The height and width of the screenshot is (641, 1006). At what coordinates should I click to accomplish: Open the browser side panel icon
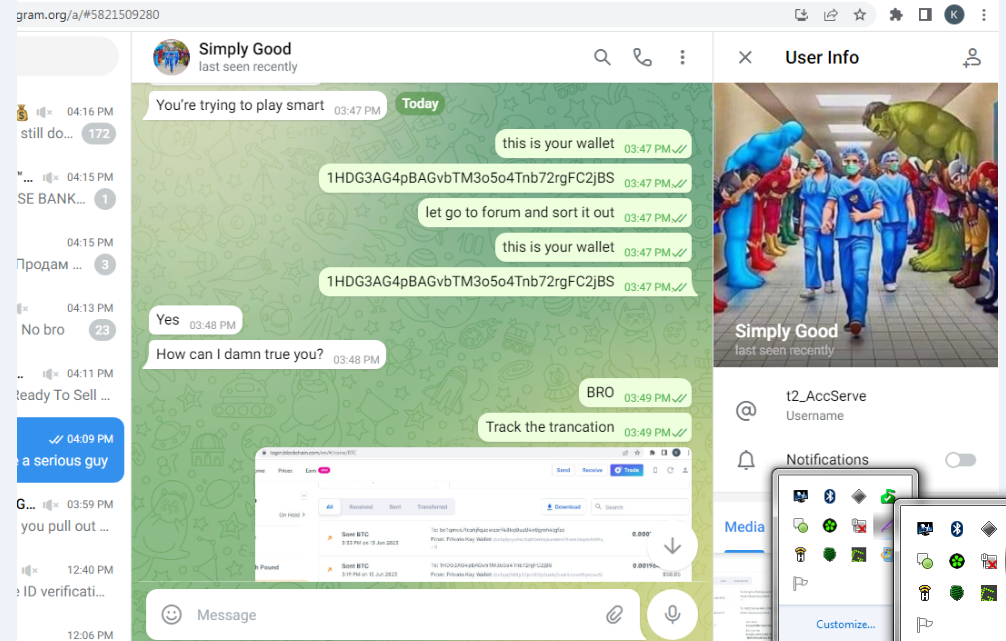click(925, 14)
